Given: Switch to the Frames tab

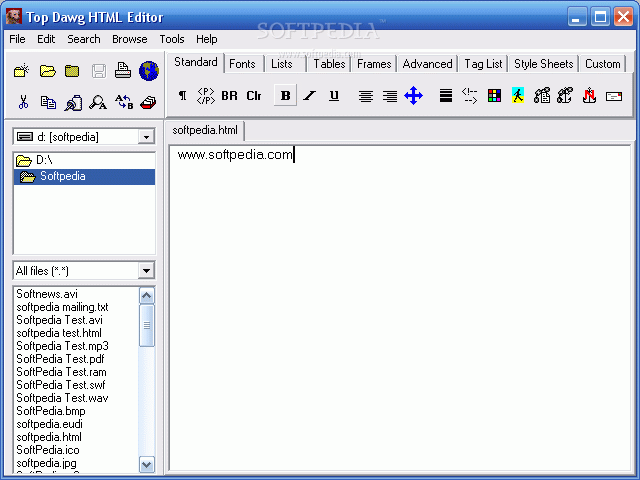Looking at the screenshot, I should [x=374, y=64].
